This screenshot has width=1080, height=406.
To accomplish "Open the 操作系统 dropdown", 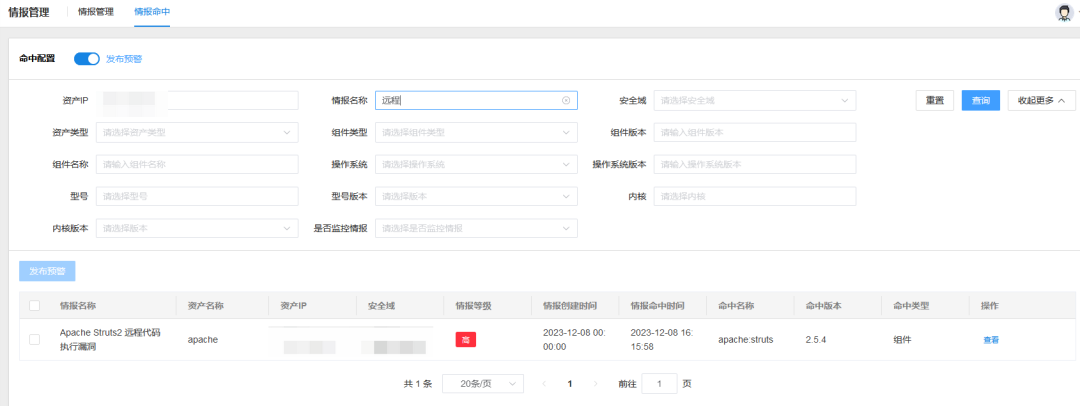I will coord(476,164).
